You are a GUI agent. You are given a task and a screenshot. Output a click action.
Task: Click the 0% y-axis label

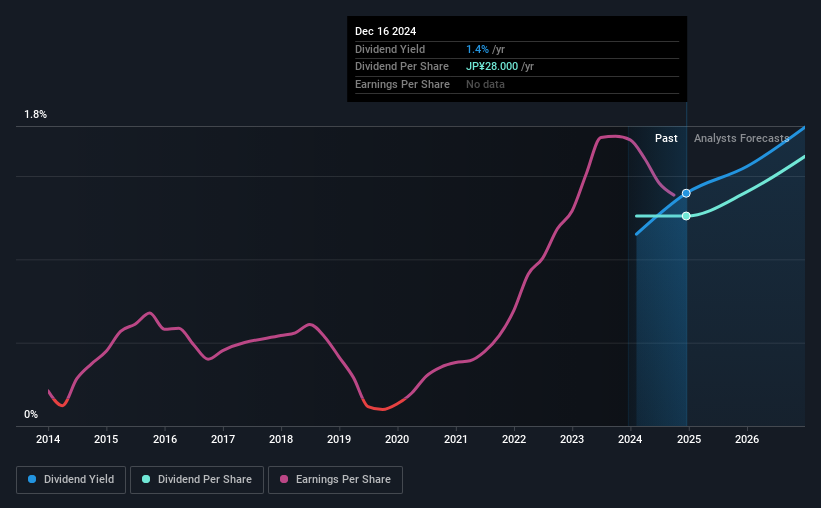(31, 414)
